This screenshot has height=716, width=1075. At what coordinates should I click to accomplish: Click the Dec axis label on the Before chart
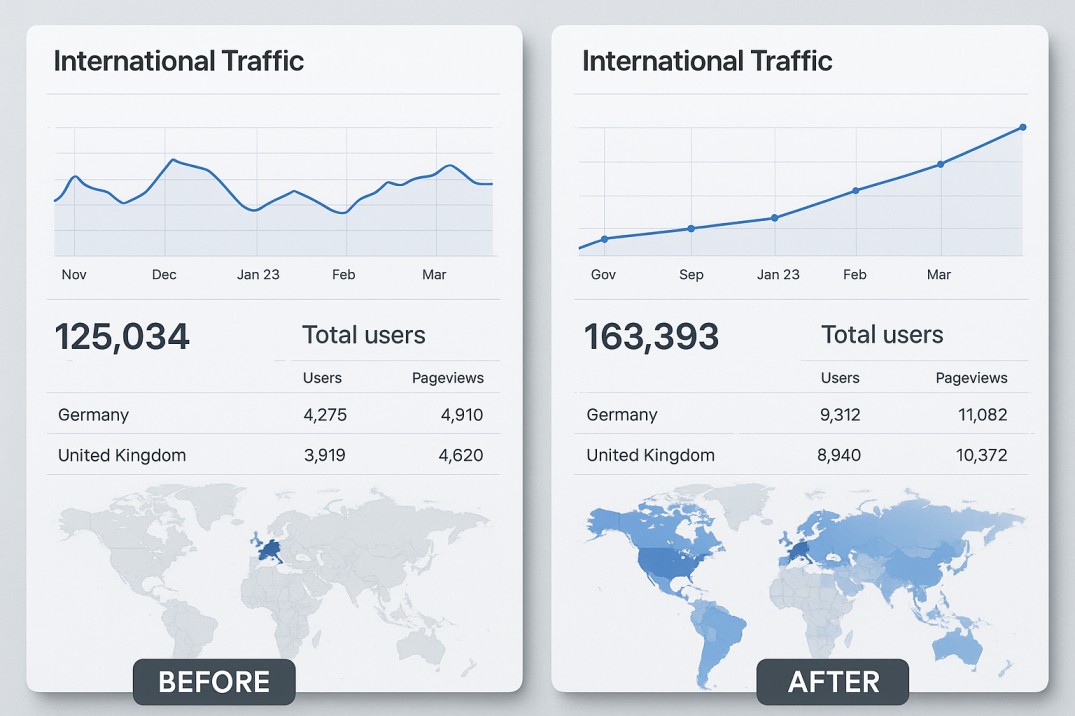(x=164, y=275)
